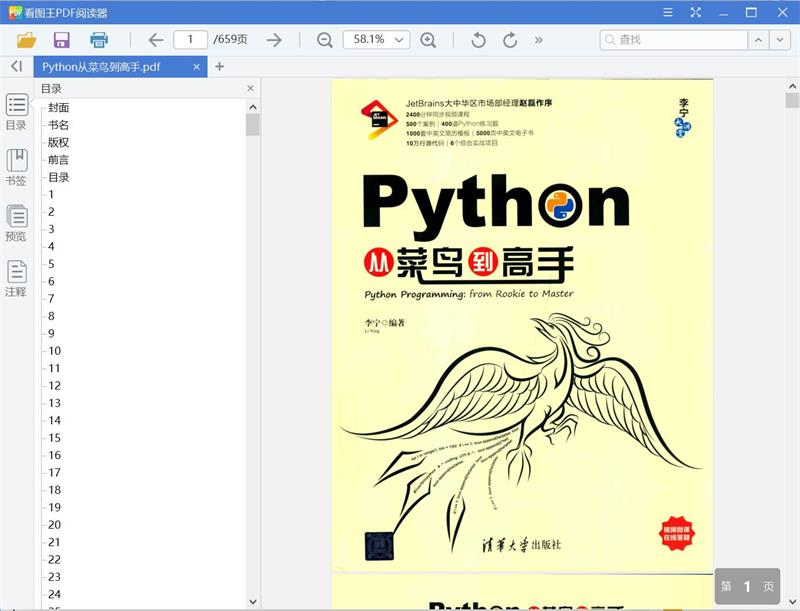Save the document with the save icon
This screenshot has width=800, height=611.
click(x=62, y=38)
